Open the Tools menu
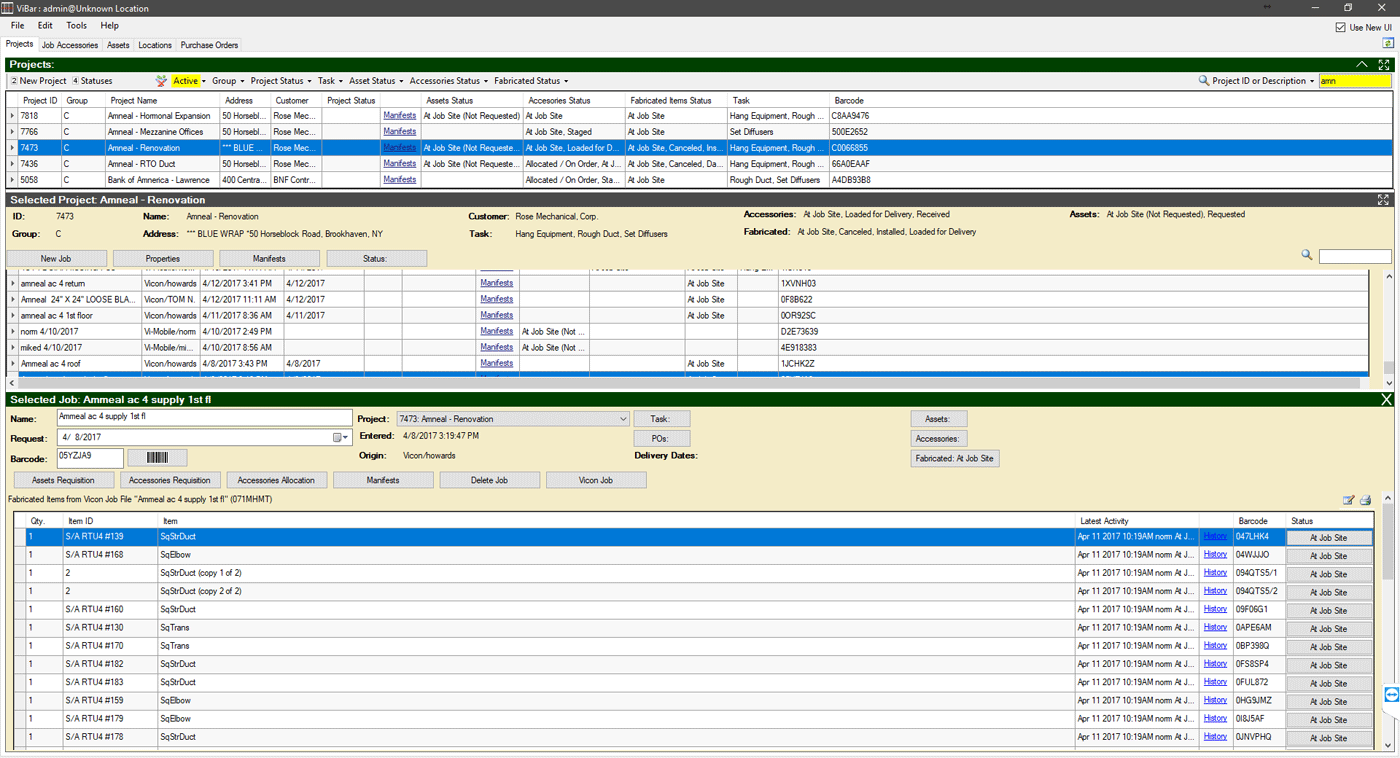 [x=76, y=25]
